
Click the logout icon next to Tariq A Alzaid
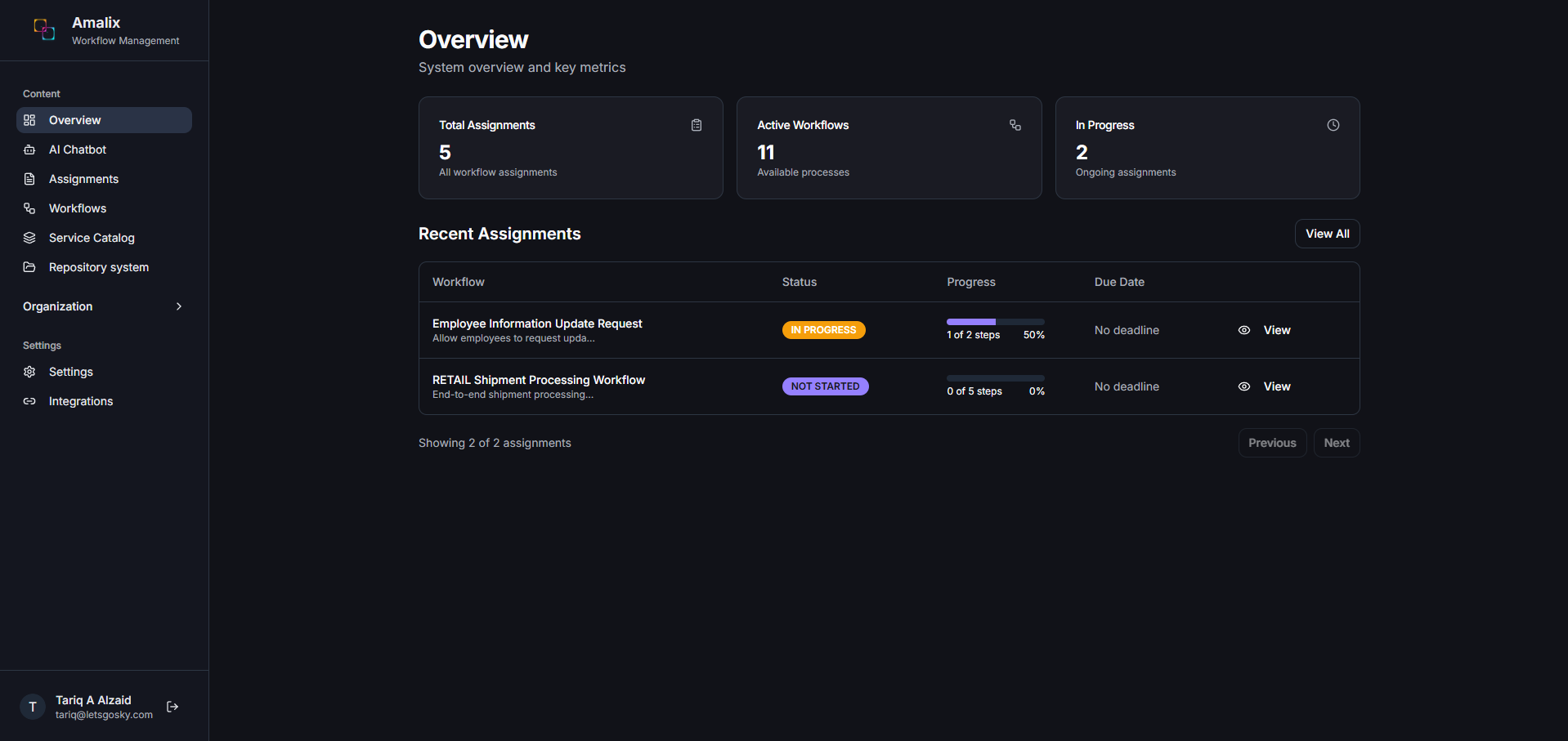(172, 706)
